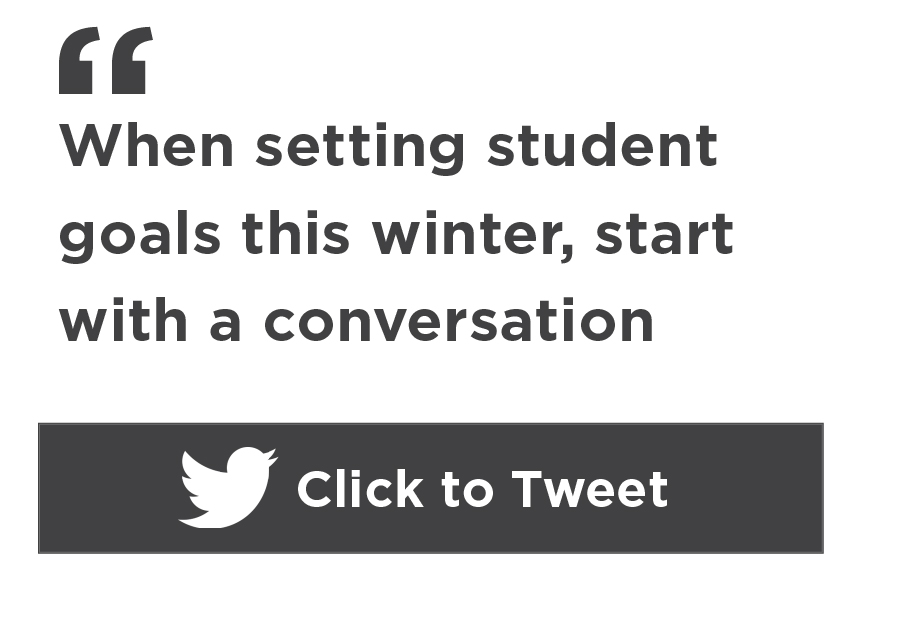Select the large opening quotation mark icon
Screen dimensions: 900x625
(106, 60)
